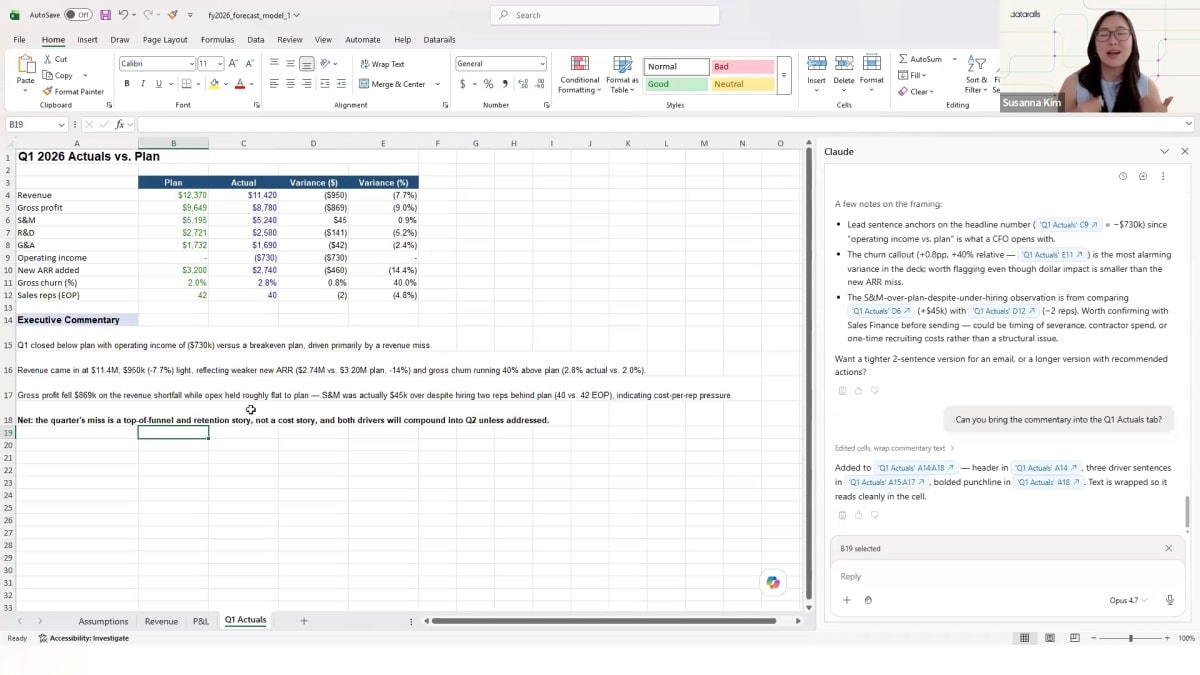This screenshot has height=675, width=1200.
Task: Click the Cut scissors icon
Action: click(48, 59)
